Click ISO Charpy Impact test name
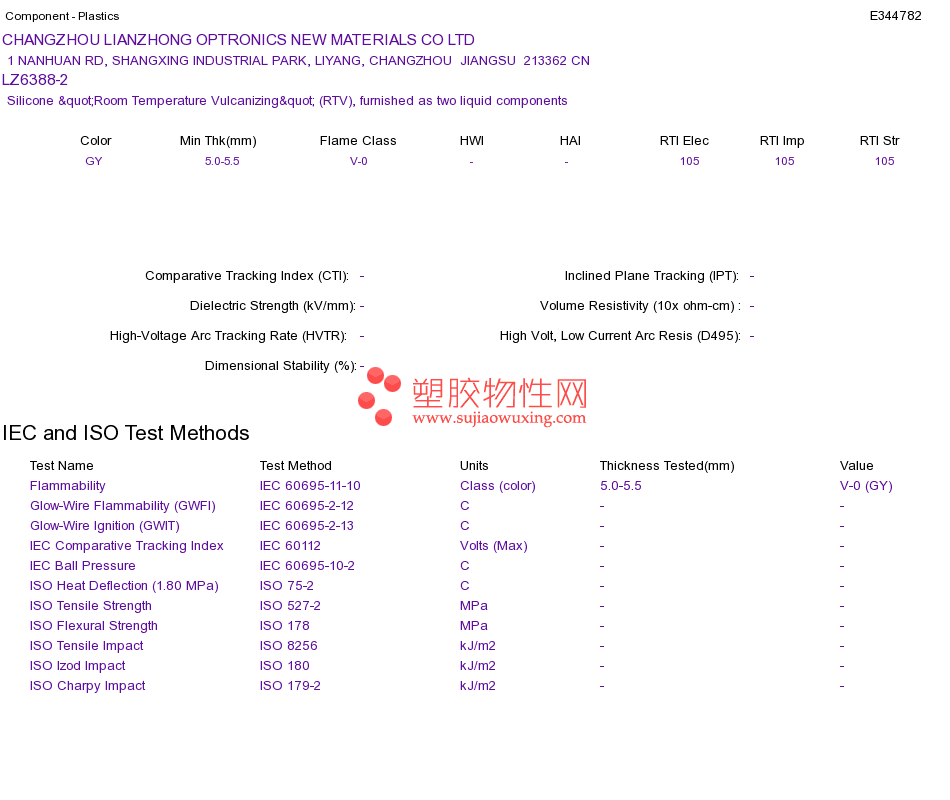This screenshot has width=950, height=800. [x=87, y=685]
